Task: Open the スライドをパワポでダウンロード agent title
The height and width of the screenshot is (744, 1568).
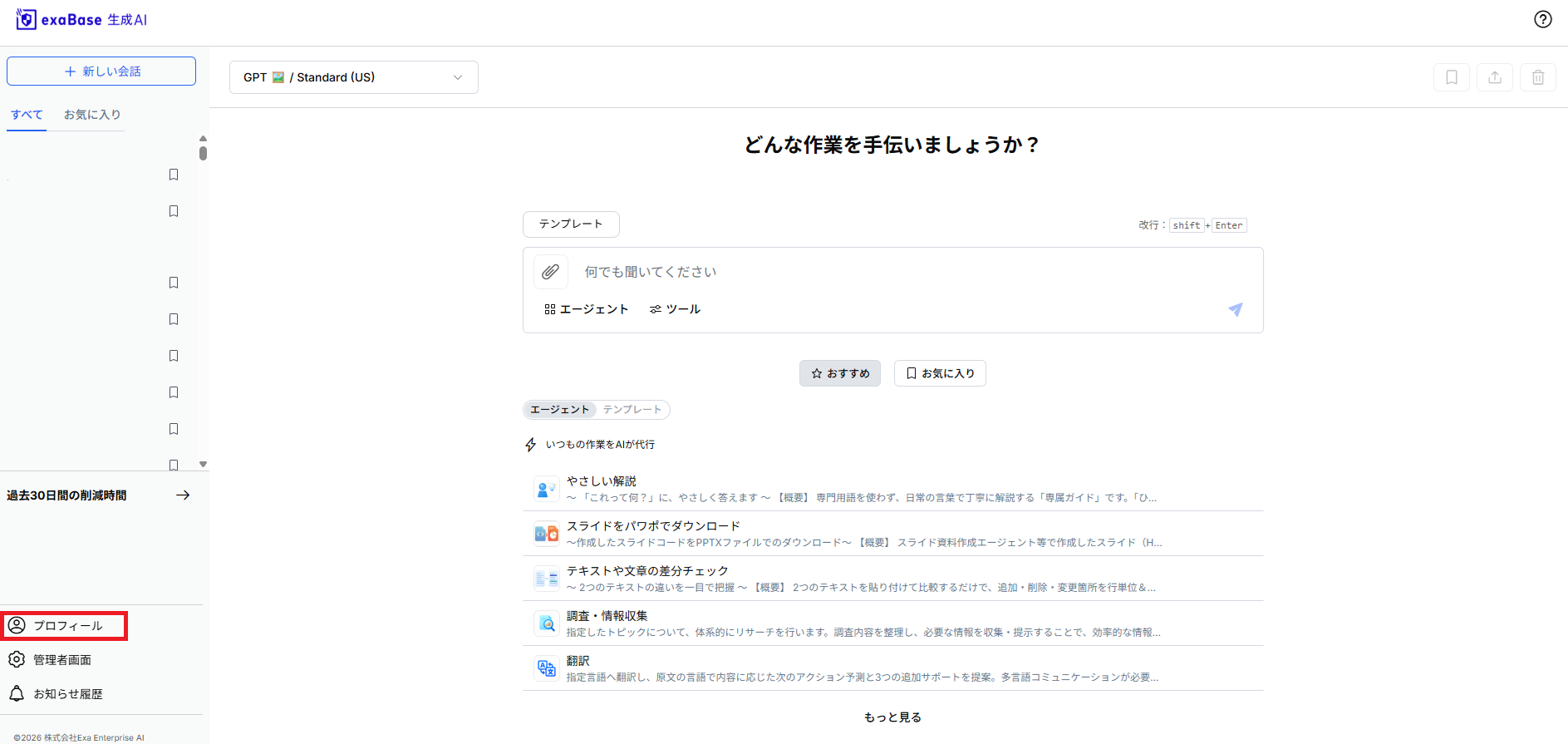Action: coord(653,526)
